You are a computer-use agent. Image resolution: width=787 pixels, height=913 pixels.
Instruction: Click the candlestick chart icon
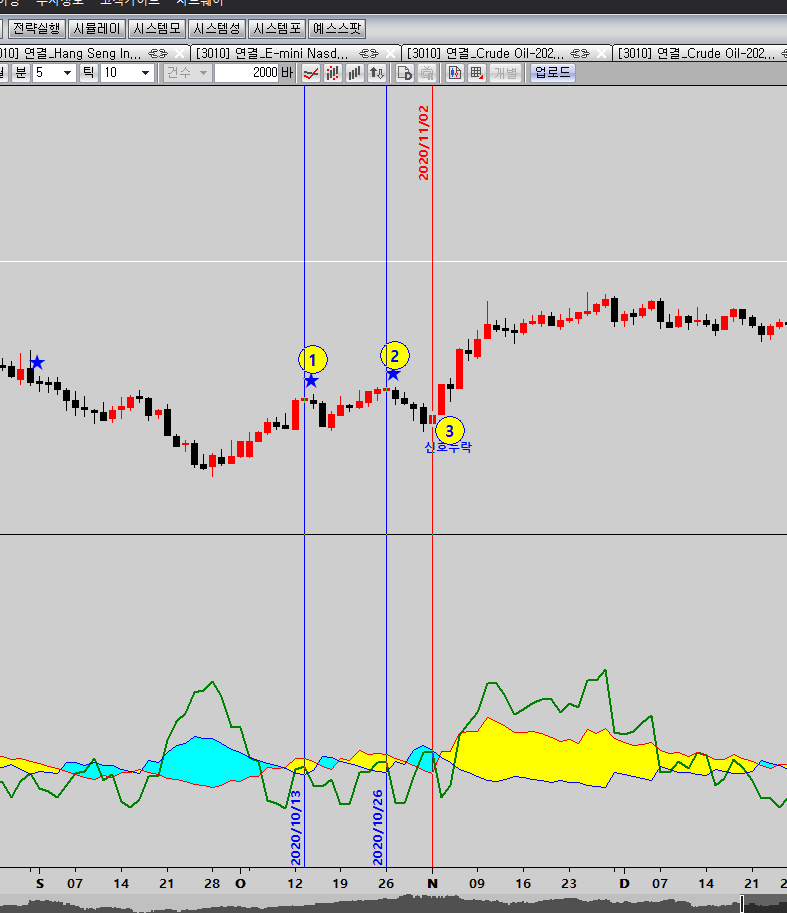pyautogui.click(x=455, y=73)
